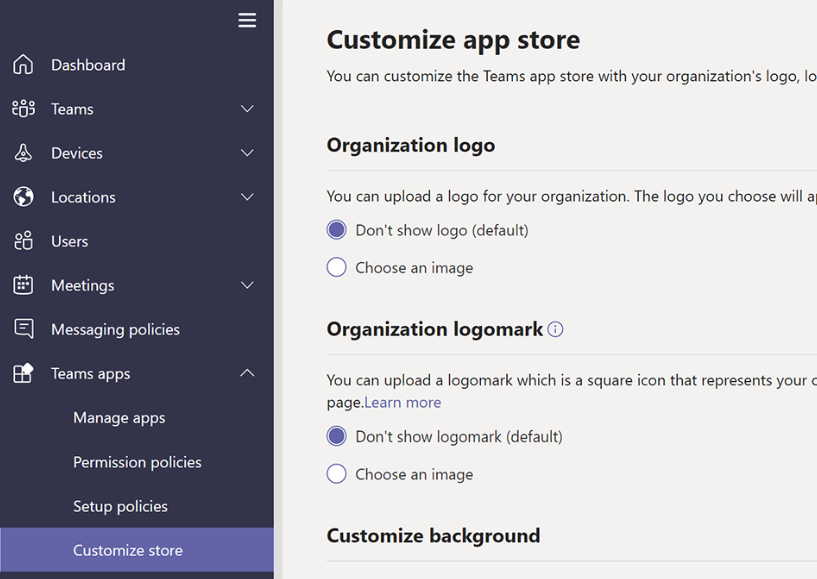This screenshot has width=817, height=579.
Task: Click the Locations globe icon
Action: pos(23,197)
